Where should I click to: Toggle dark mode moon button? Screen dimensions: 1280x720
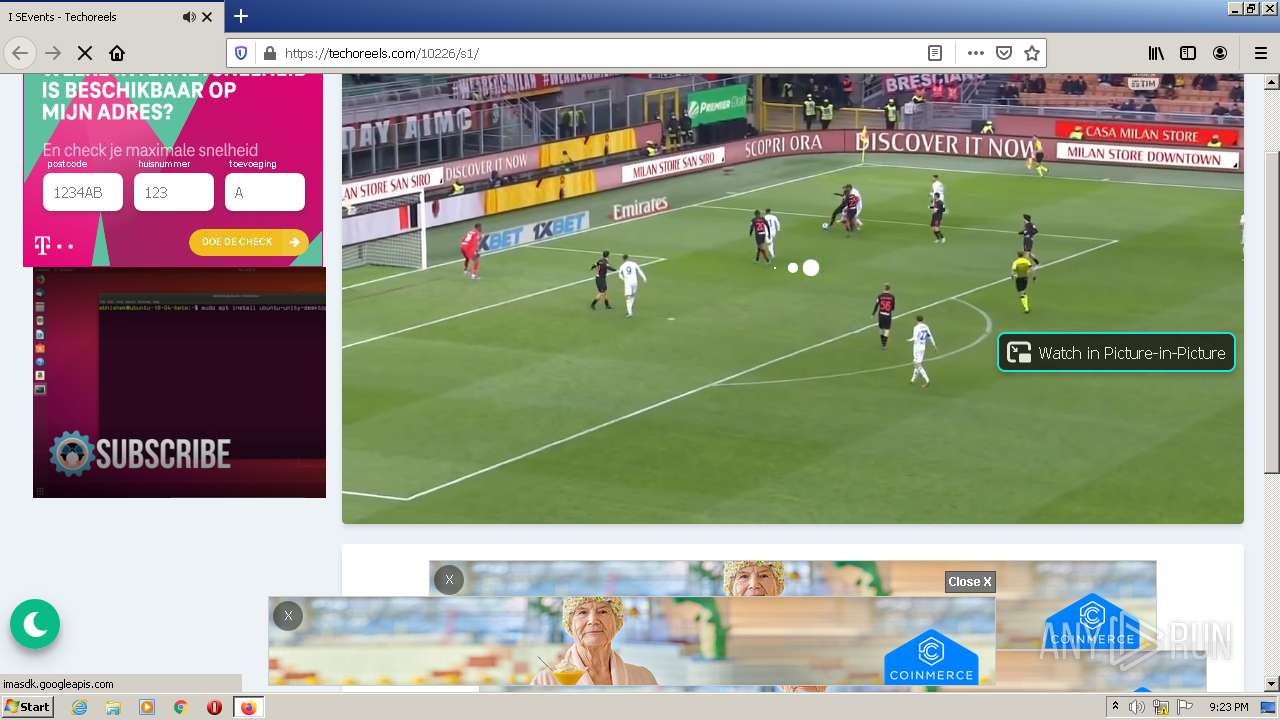[35, 624]
